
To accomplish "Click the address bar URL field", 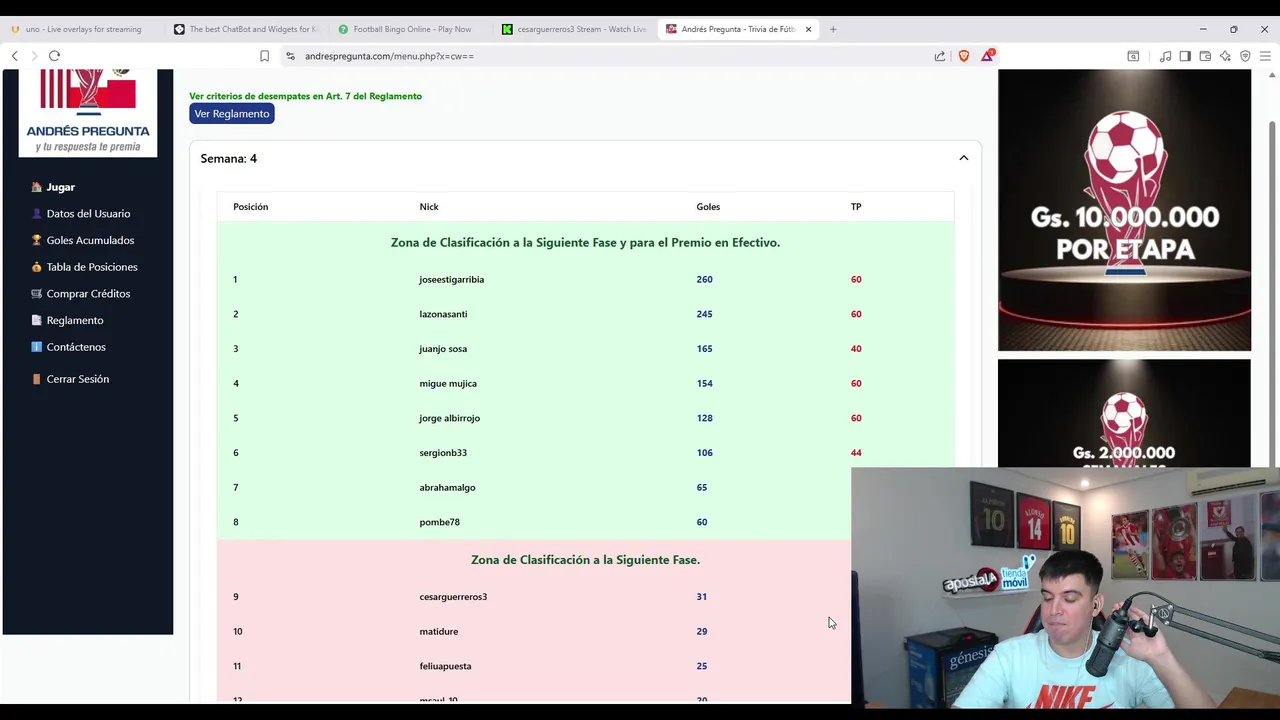I will [600, 56].
